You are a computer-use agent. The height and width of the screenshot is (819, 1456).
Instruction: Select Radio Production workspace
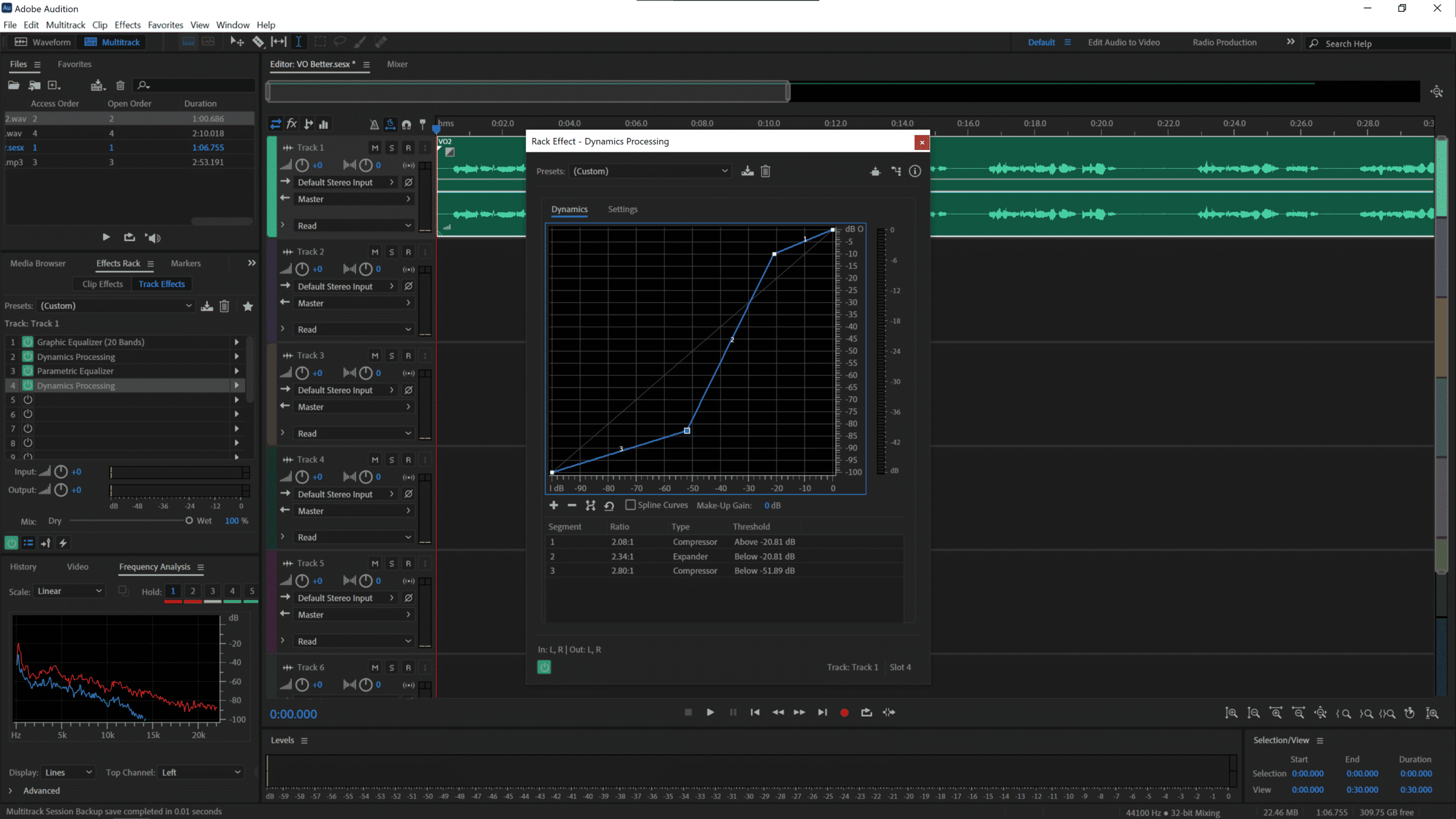1225,42
